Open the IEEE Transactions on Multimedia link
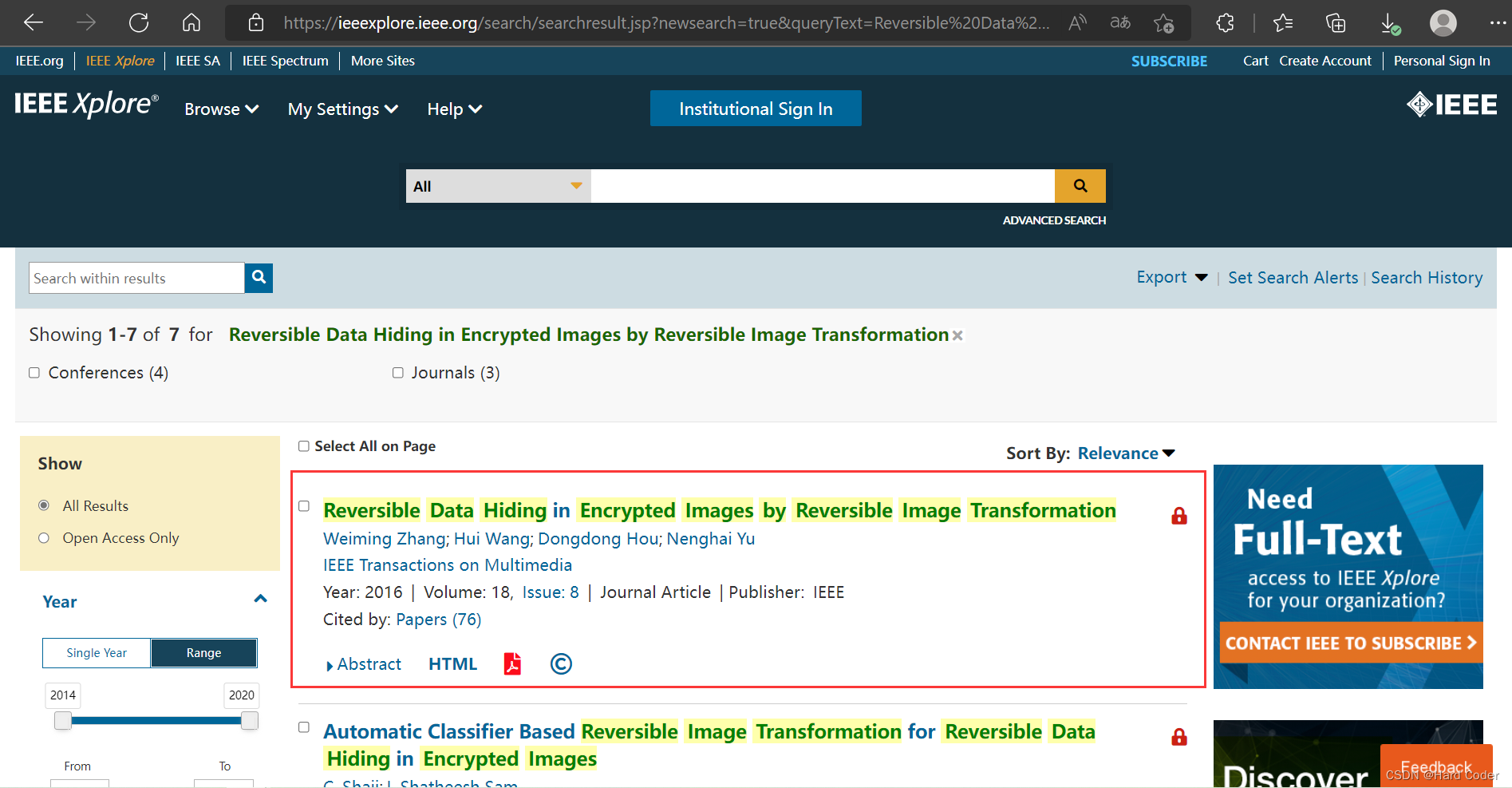This screenshot has height=788, width=1512. tap(447, 565)
